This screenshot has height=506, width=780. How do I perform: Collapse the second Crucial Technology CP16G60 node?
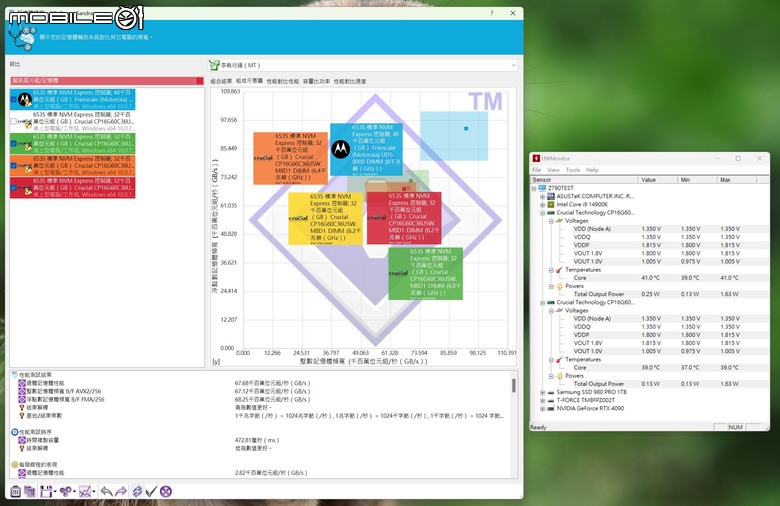(542, 303)
